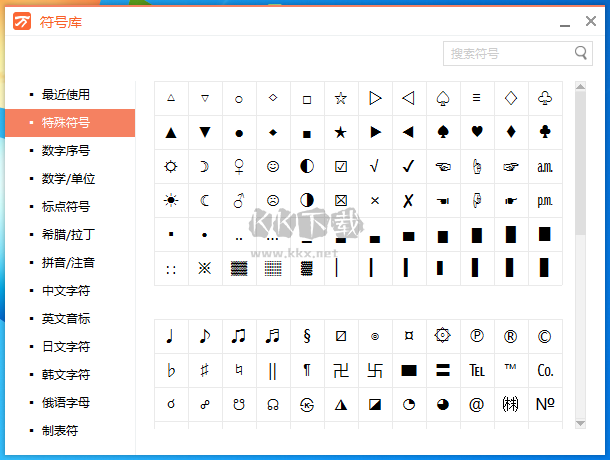Open the 标点符号 category
610x460 pixels.
coord(70,207)
